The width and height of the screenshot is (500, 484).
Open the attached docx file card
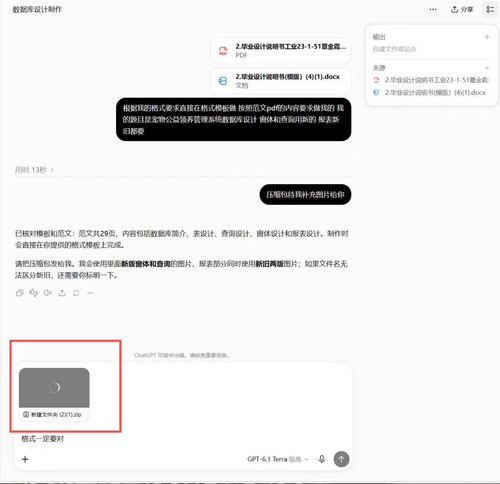[x=281, y=81]
